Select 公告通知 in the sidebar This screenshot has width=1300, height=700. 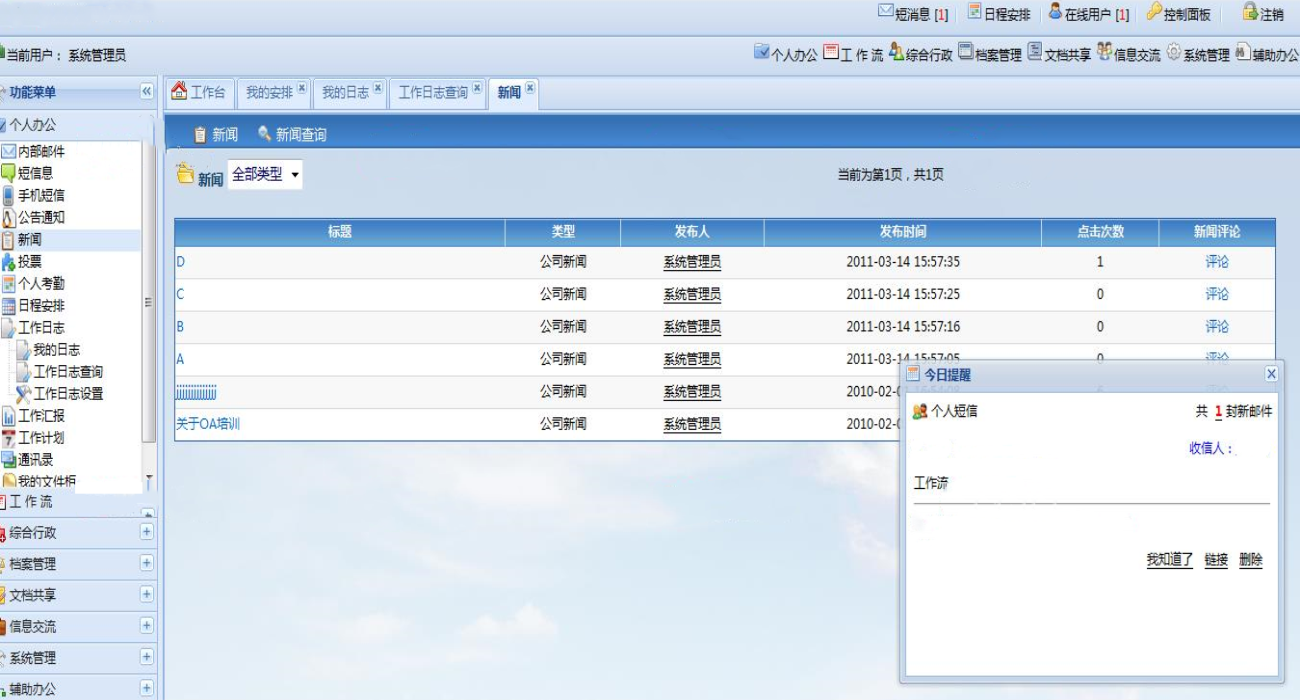(40, 218)
